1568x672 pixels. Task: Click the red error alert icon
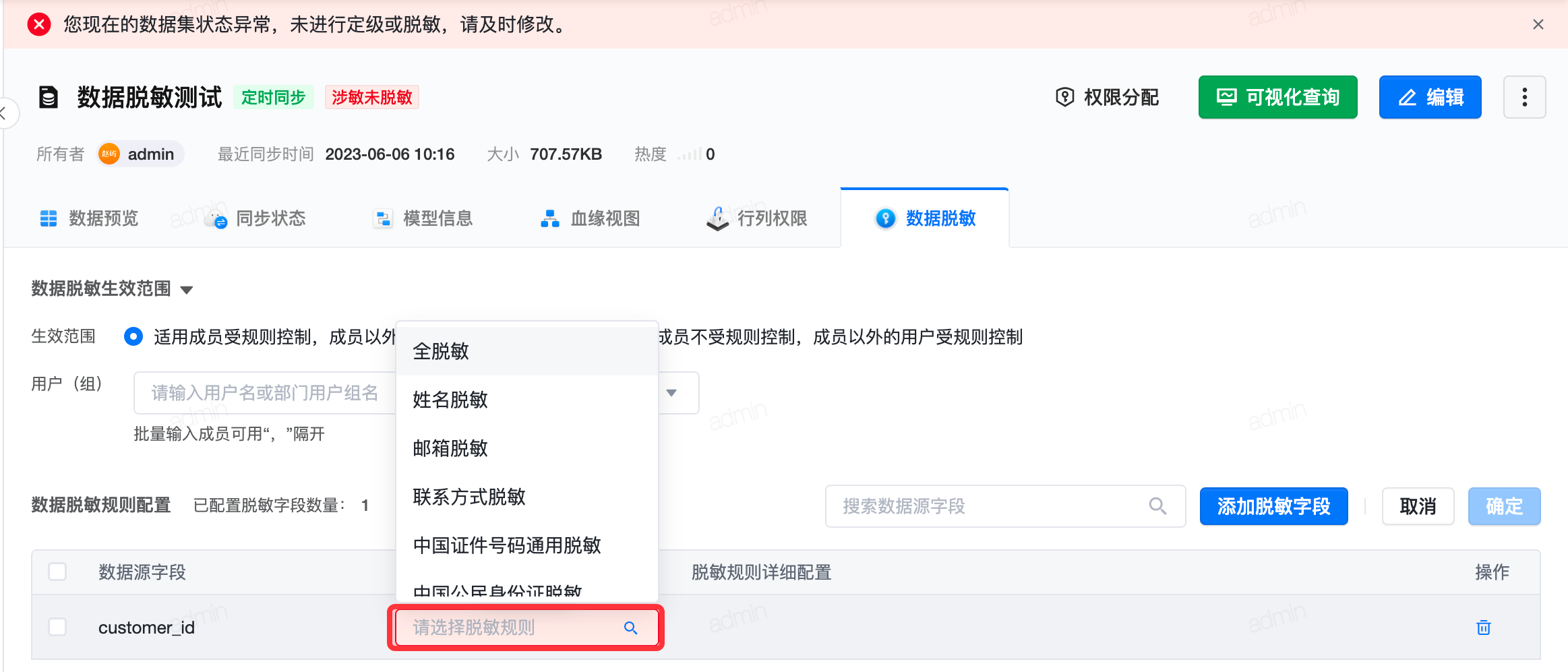[x=39, y=24]
